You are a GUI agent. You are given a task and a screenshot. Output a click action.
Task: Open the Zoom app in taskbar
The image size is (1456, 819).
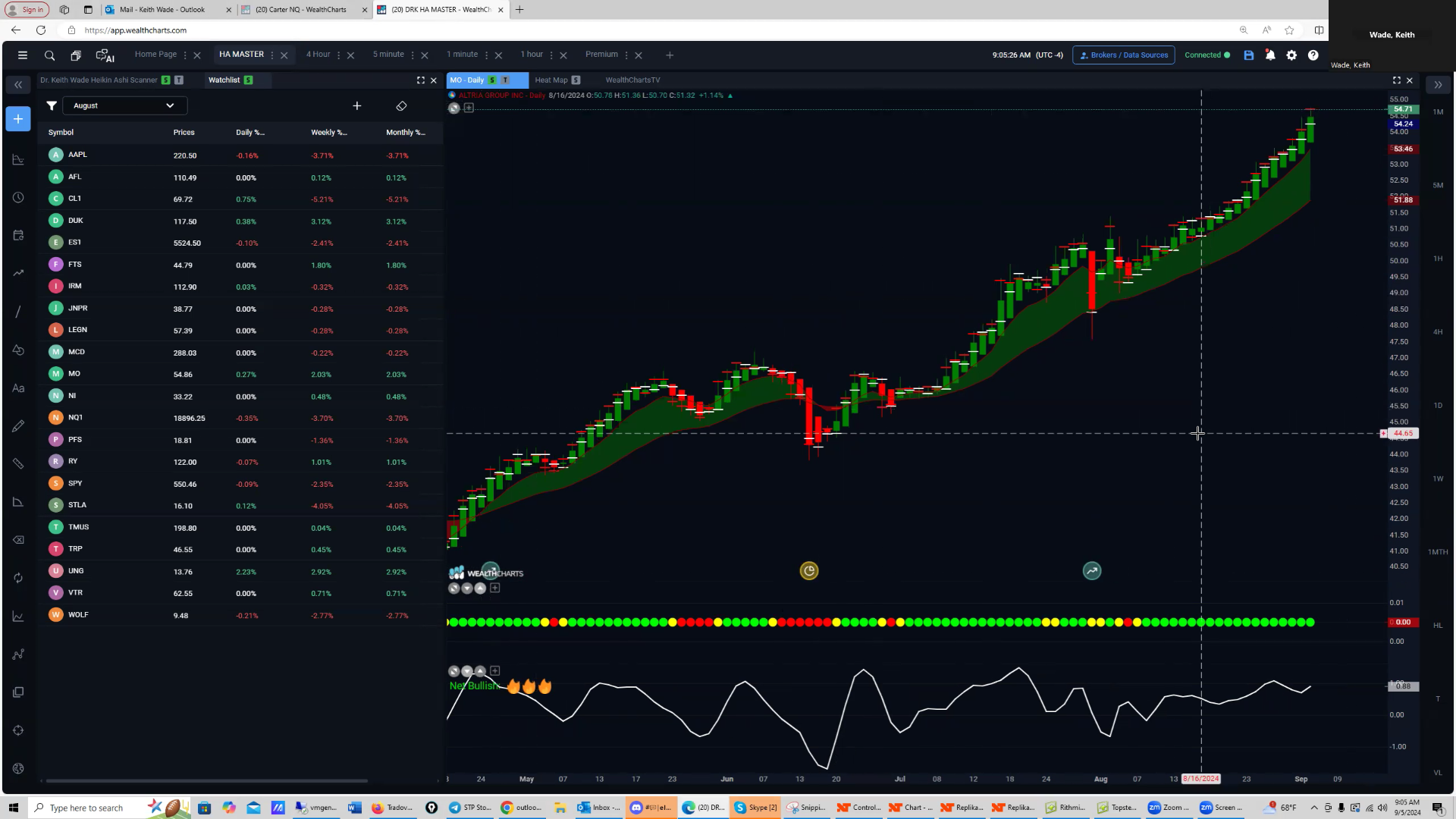point(1166,808)
